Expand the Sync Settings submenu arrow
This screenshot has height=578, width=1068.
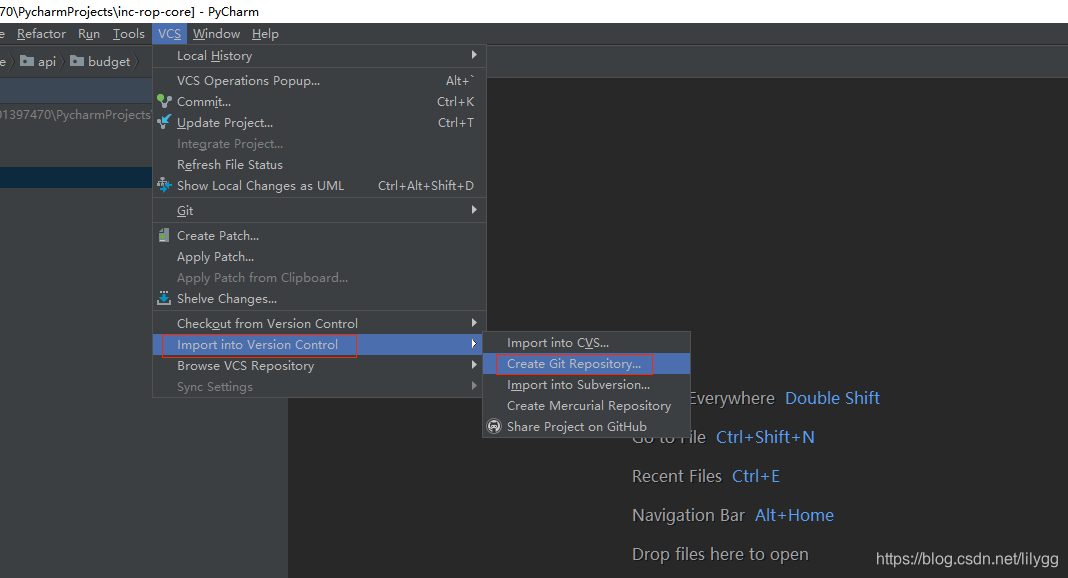(474, 385)
